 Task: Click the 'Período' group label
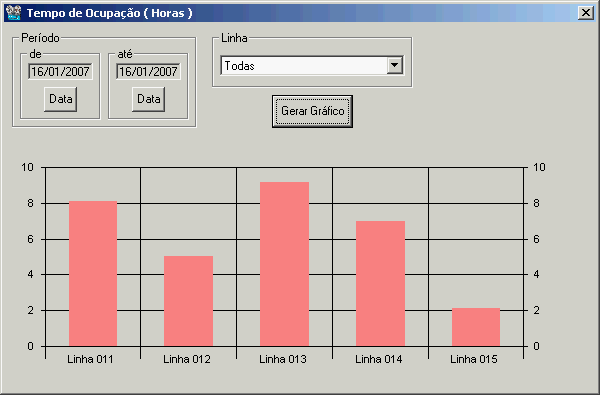40,38
